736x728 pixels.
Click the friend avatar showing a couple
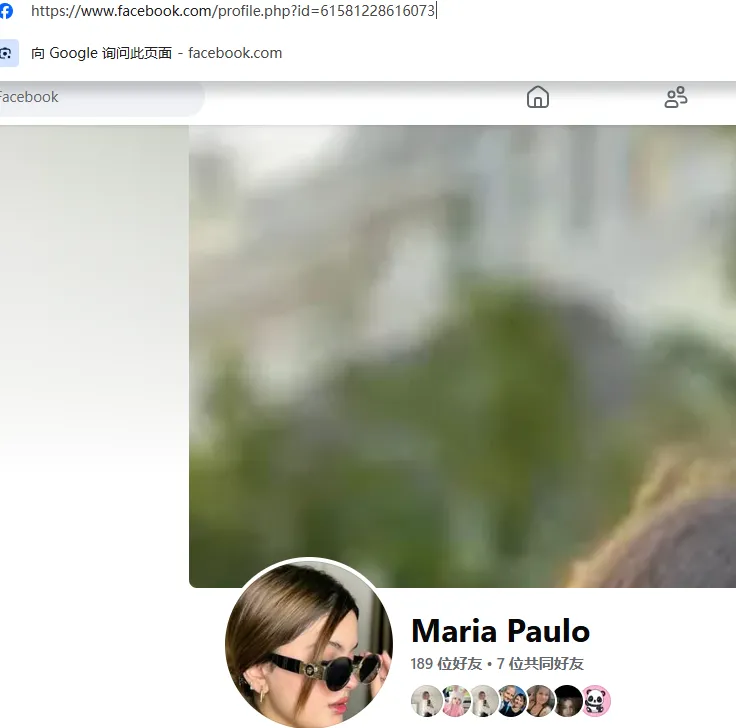tap(511, 701)
